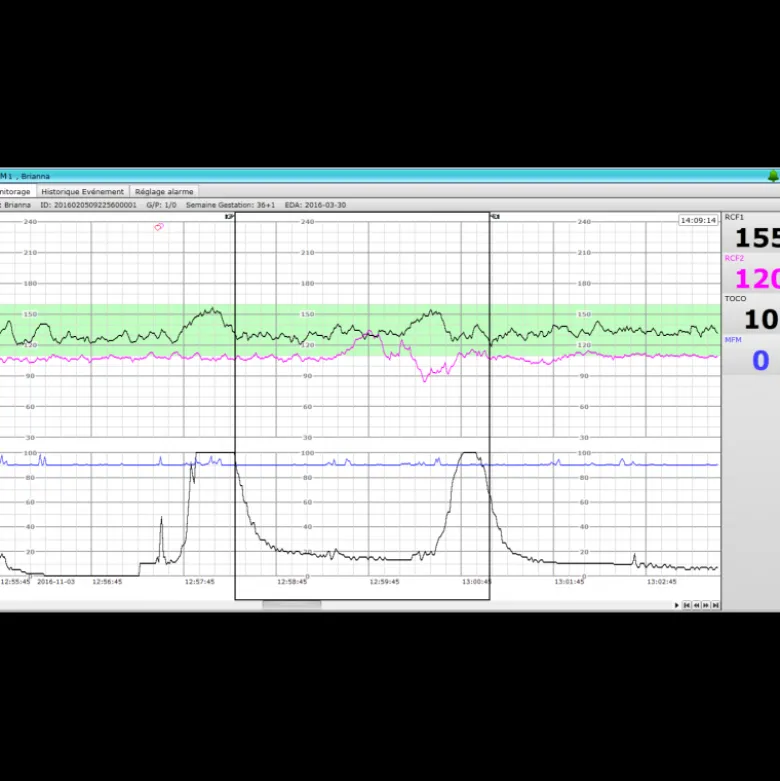Fast-forward the trace with the double-right arrows
Viewport: 780px width, 781px height.
click(706, 605)
